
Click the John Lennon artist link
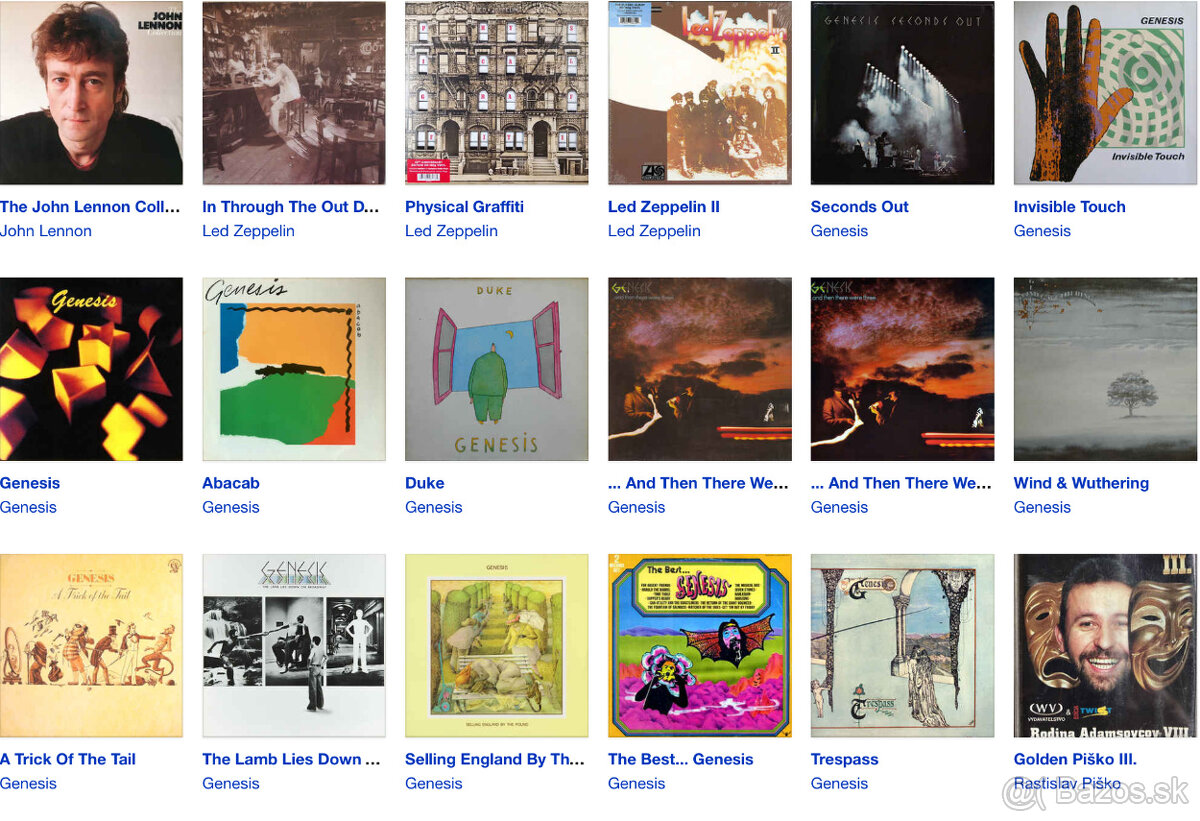(x=46, y=231)
